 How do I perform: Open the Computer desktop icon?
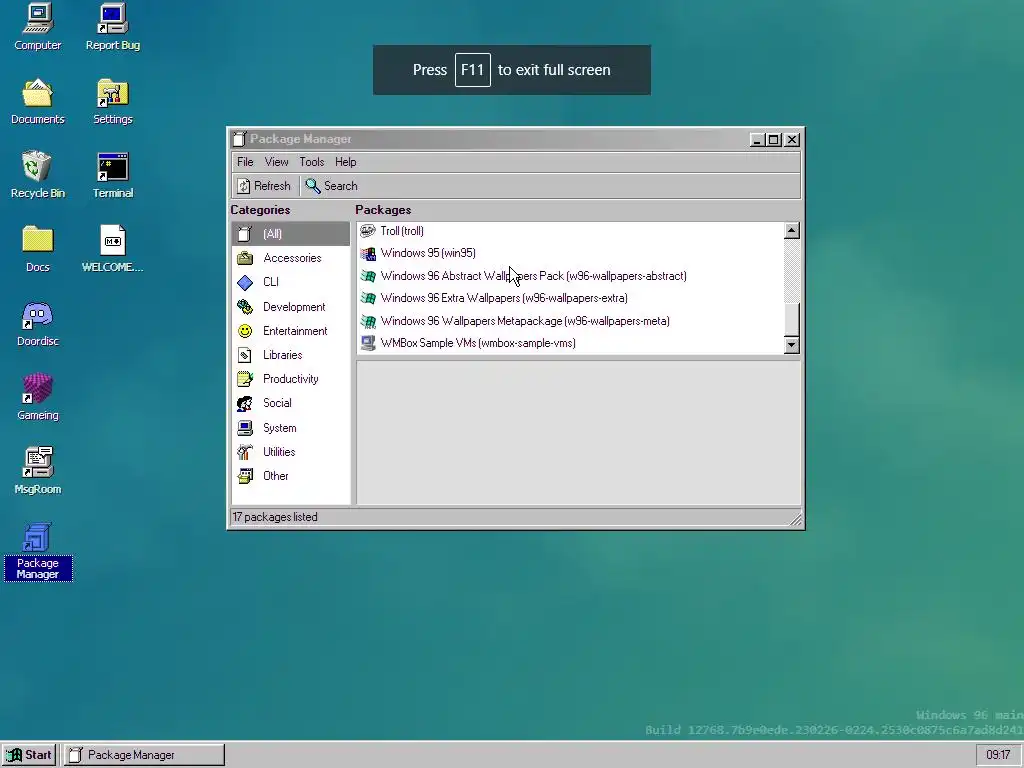(37, 27)
